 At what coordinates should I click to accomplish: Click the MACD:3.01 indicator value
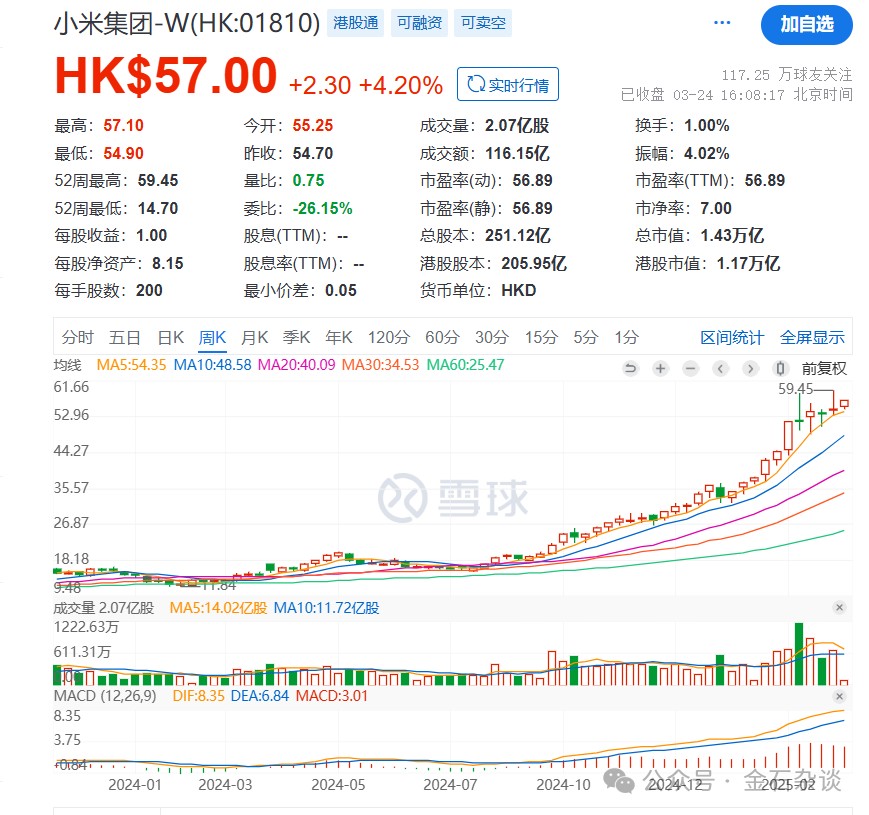pos(332,696)
